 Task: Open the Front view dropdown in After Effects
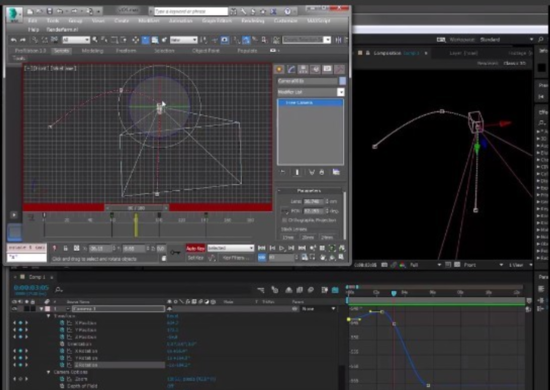click(x=483, y=265)
